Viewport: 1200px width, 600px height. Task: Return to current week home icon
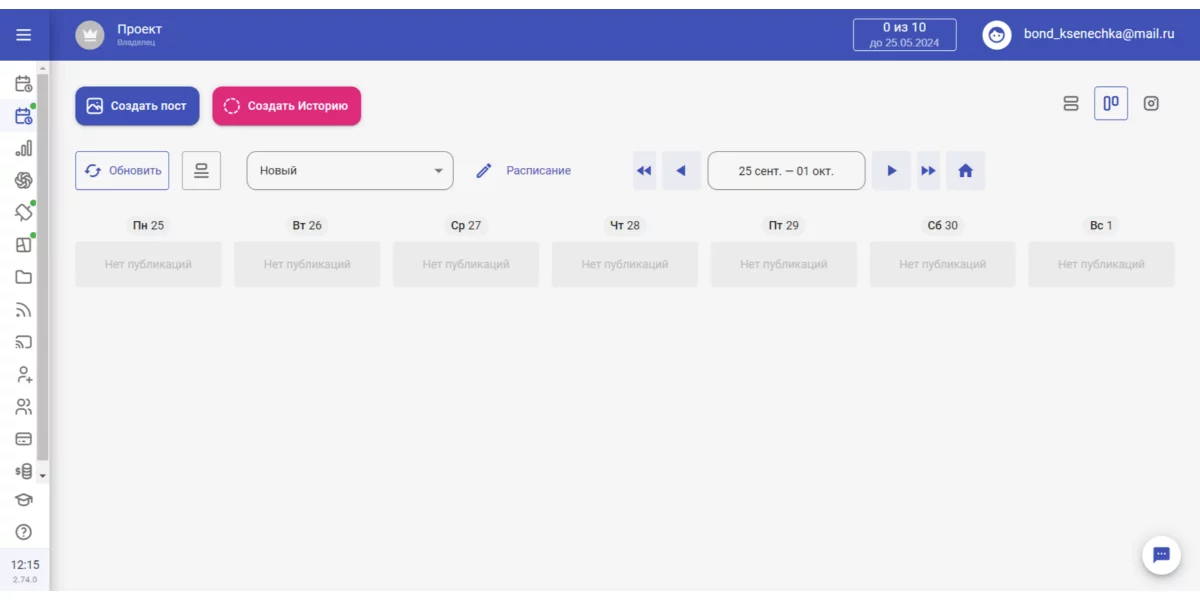966,171
